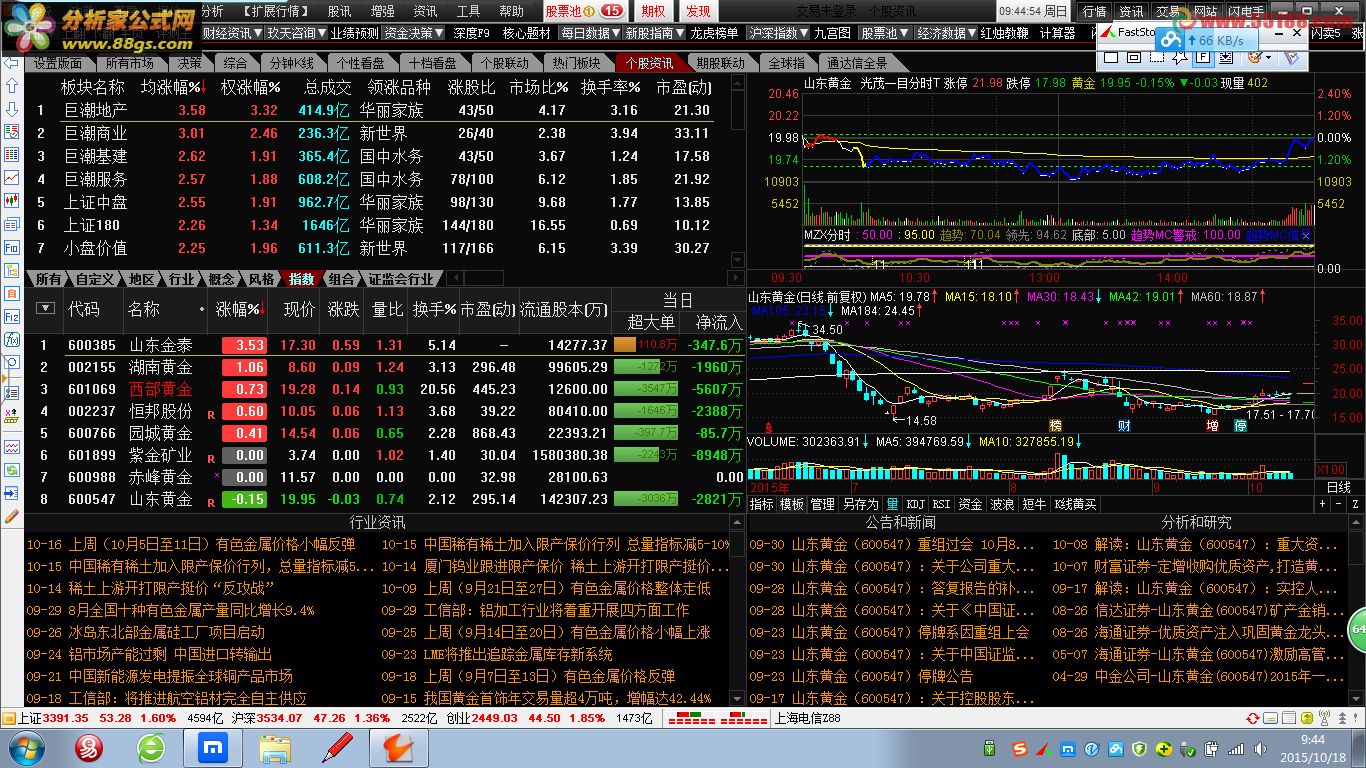
Task: Open the 经济数据 dropdown
Action: point(946,33)
